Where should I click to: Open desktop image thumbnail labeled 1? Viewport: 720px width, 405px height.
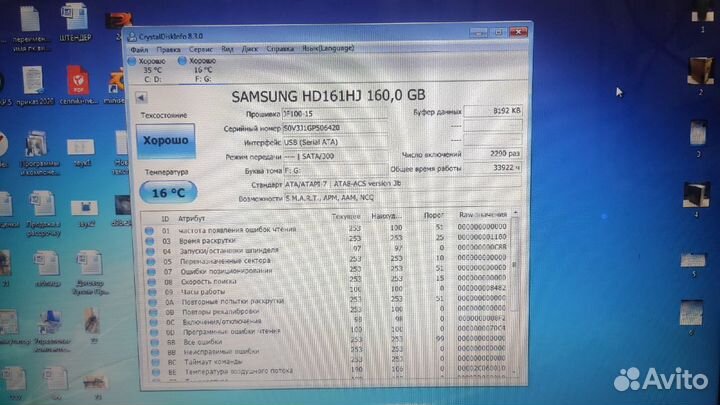coord(702,18)
